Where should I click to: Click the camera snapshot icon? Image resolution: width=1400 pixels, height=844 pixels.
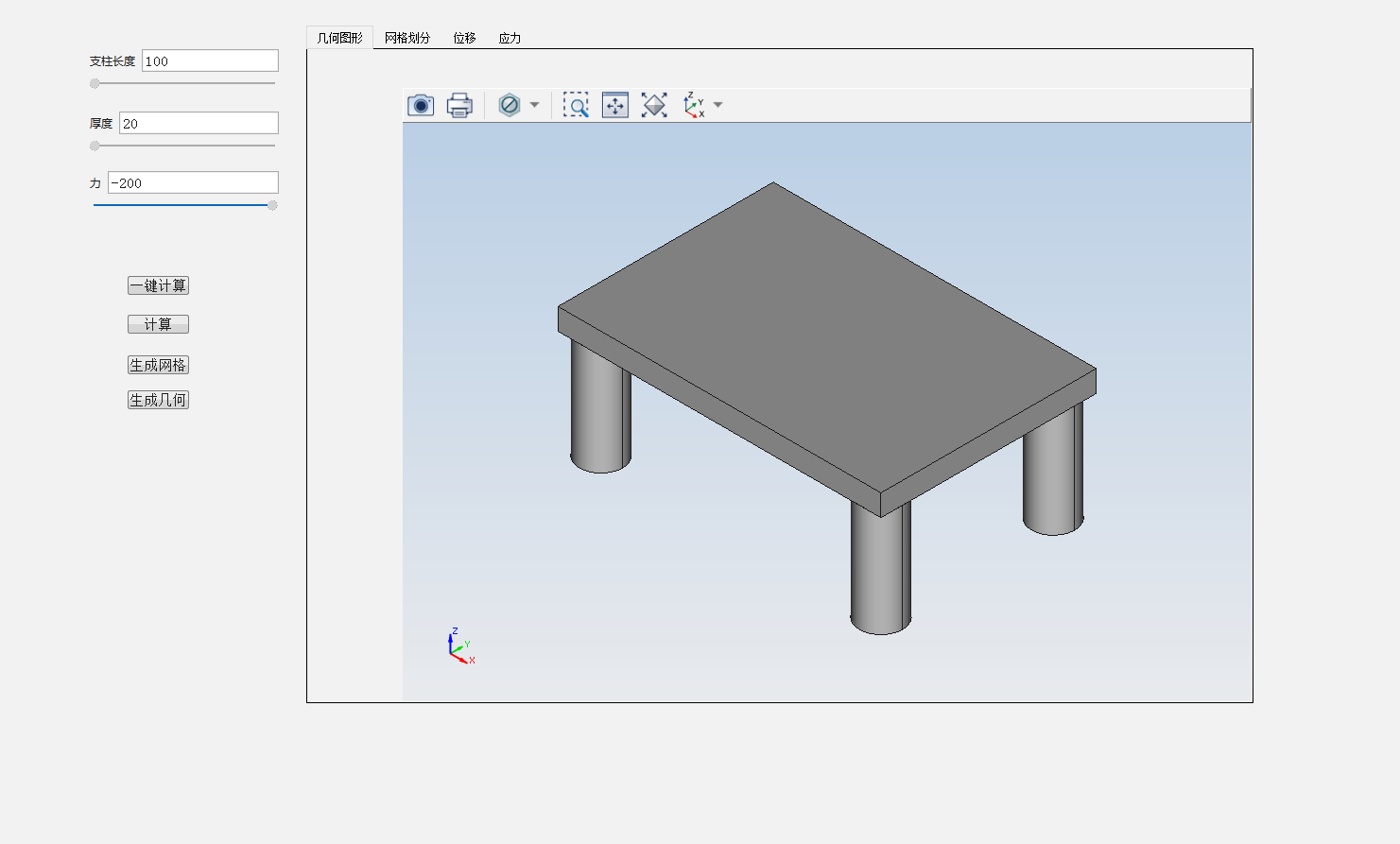point(421,105)
